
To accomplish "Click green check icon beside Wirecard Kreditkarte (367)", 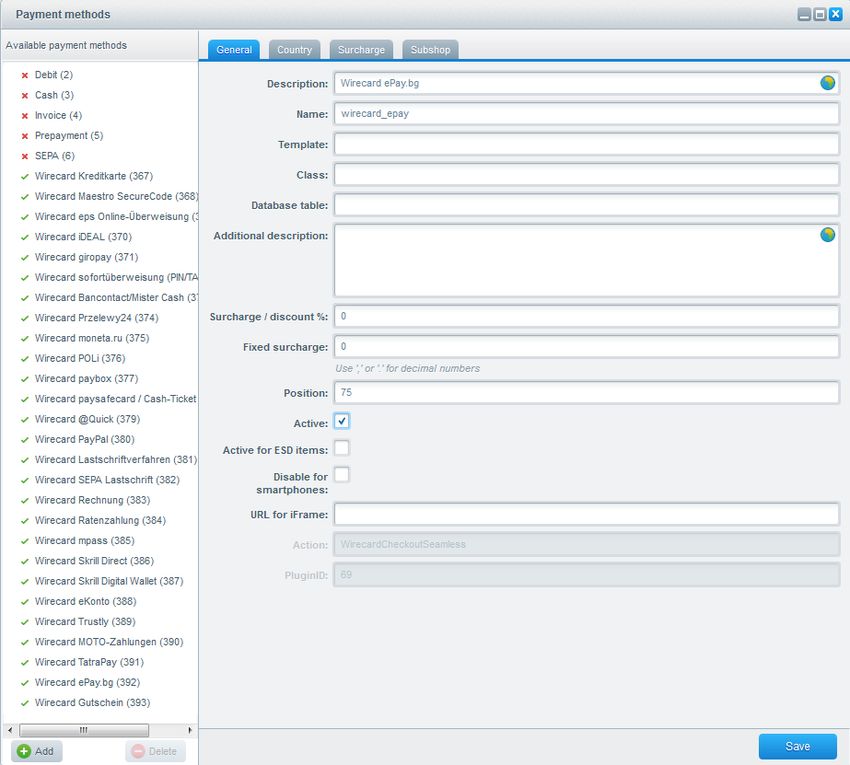I will (x=24, y=177).
